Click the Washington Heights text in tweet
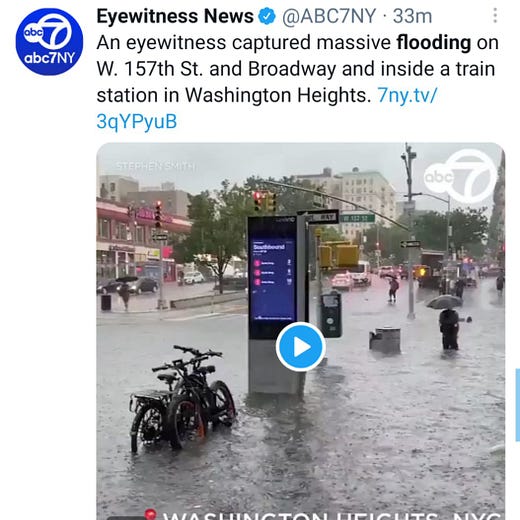520x520 pixels. coord(278,95)
